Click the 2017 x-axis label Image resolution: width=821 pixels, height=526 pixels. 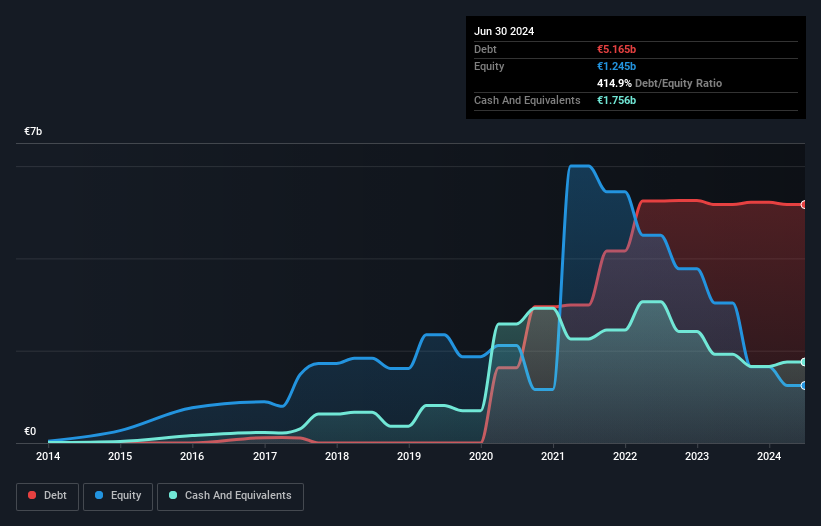[265, 456]
